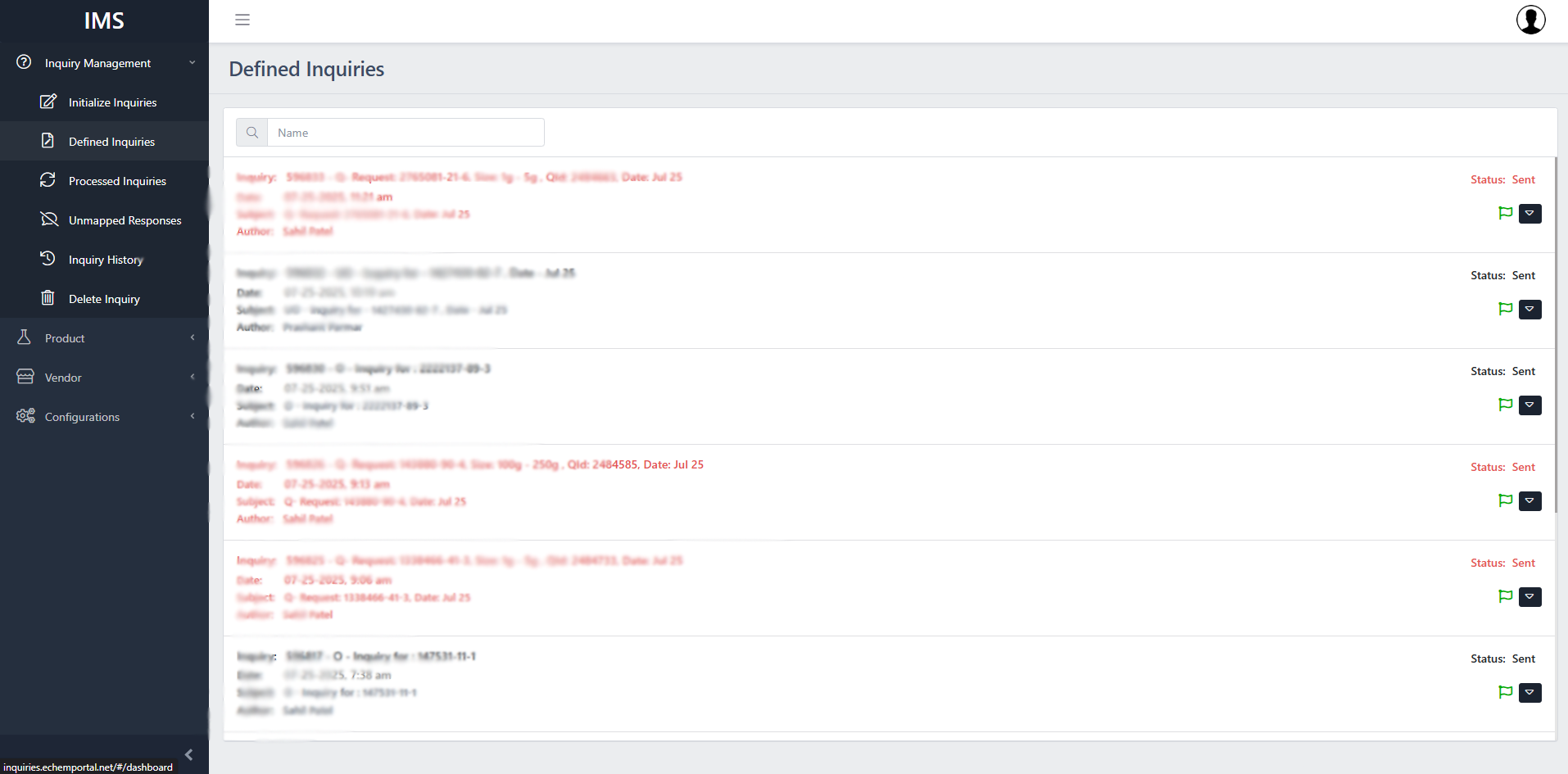Open the user profile avatar icon
This screenshot has height=774, width=1568.
click(x=1530, y=20)
